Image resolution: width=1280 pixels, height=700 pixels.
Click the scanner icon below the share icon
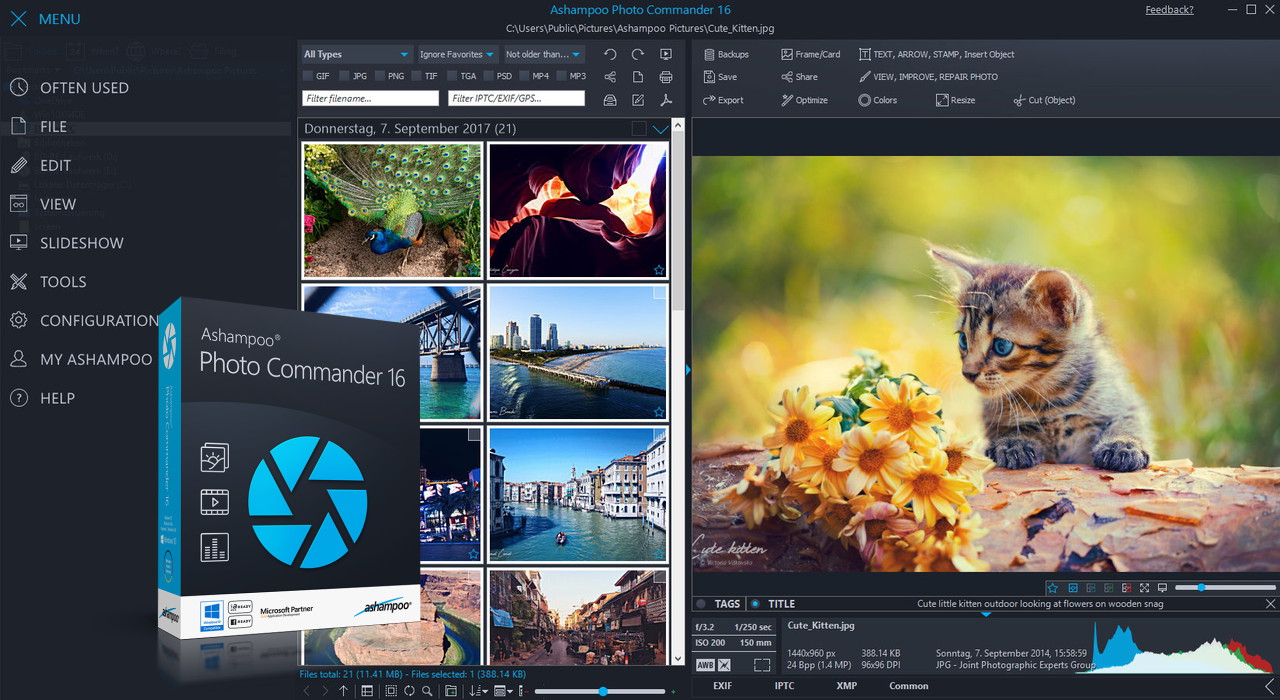[x=610, y=100]
